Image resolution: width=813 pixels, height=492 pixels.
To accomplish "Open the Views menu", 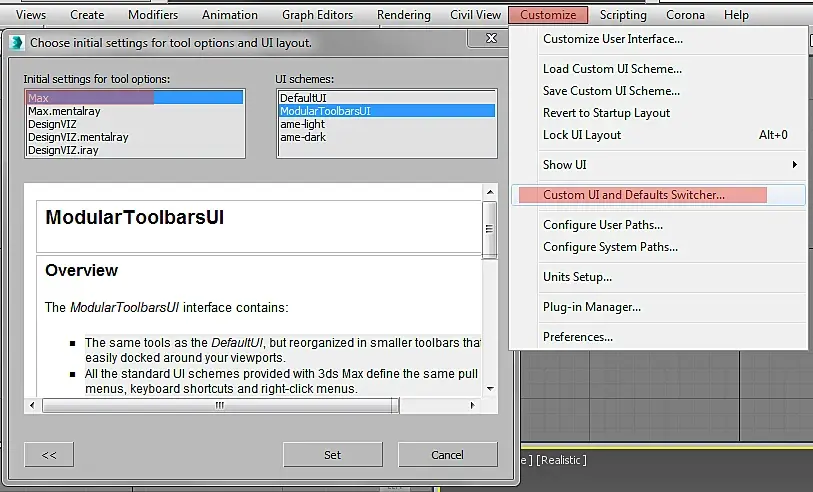I will [31, 15].
